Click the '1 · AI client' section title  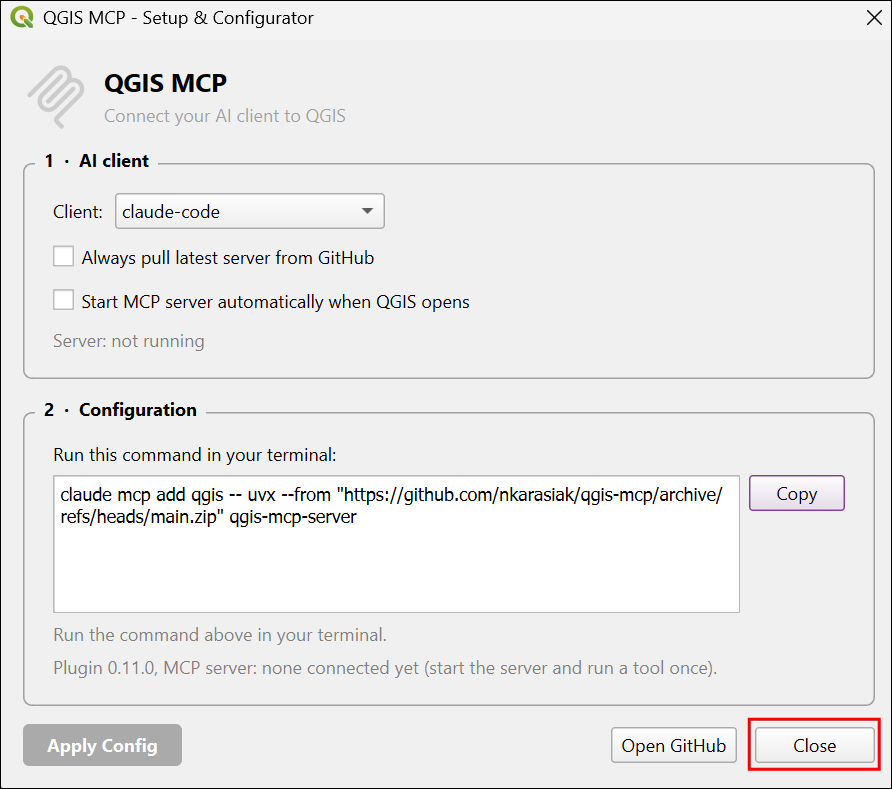point(97,161)
